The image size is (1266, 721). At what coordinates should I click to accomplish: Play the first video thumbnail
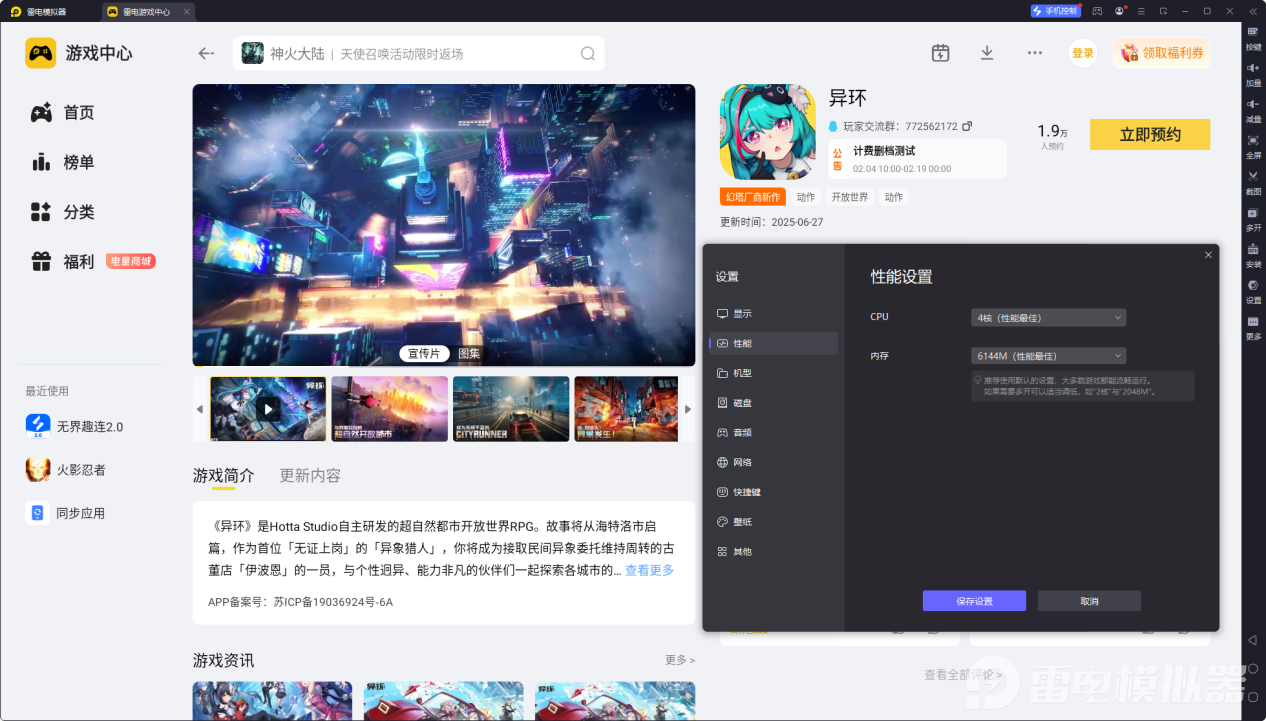point(268,408)
